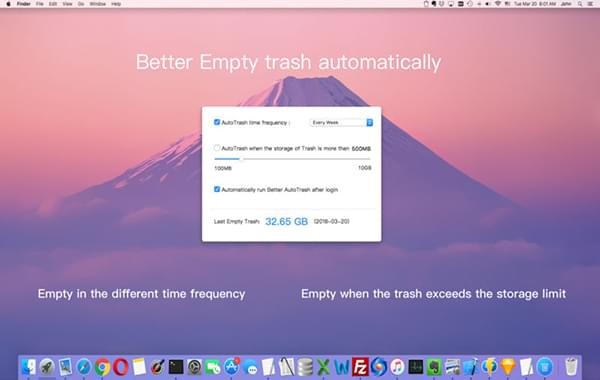Open Finder from the dock
The image size is (600, 380).
29,367
